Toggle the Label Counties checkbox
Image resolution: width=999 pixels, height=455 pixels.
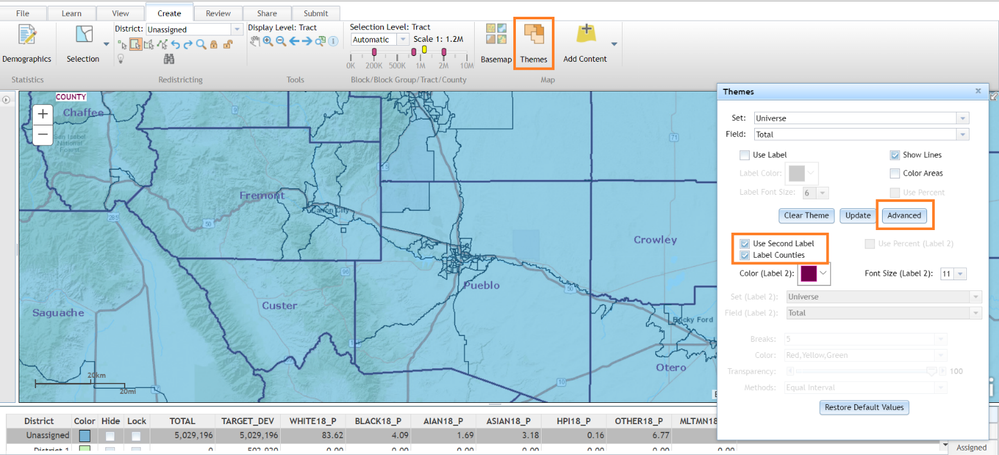[745, 255]
